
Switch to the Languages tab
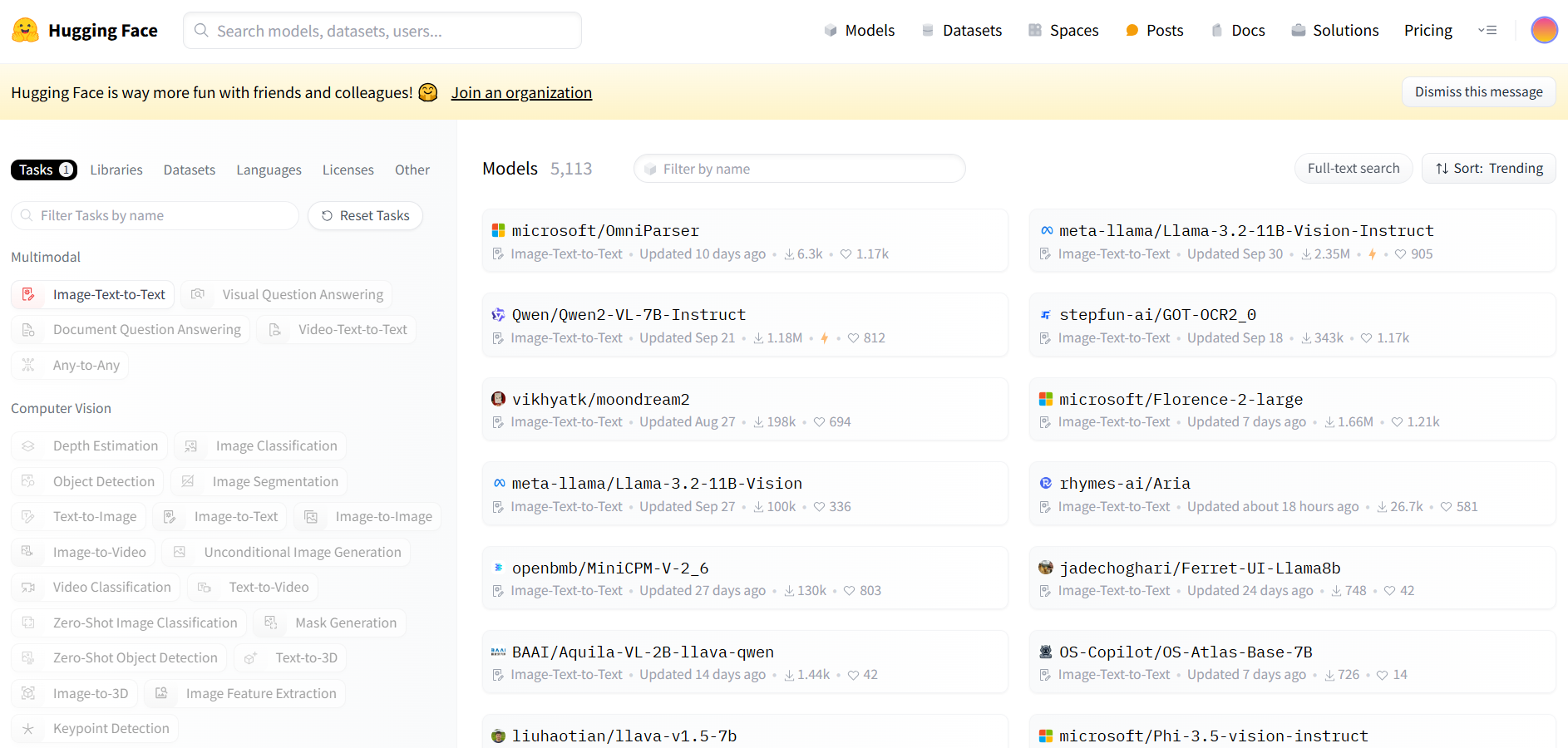click(x=269, y=170)
